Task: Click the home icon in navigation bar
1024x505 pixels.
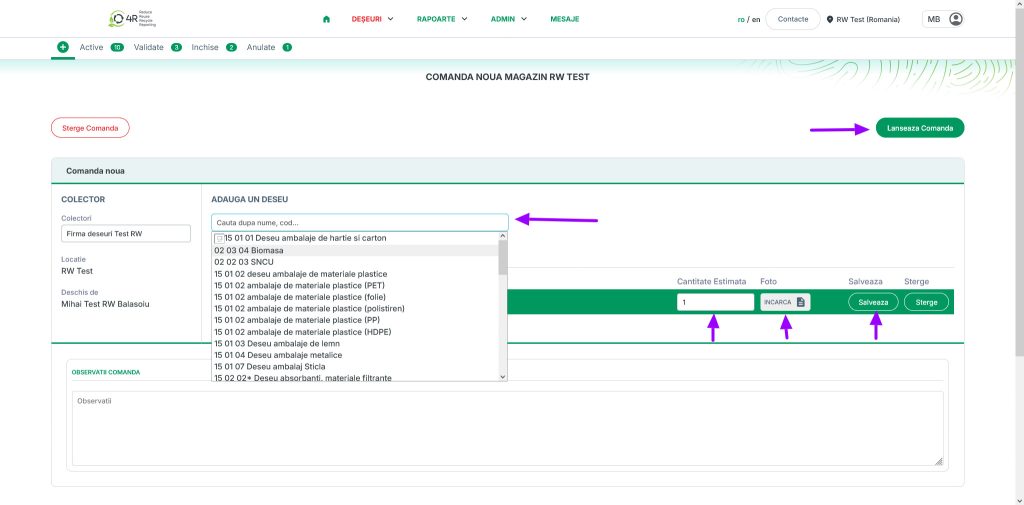Action: click(326, 19)
